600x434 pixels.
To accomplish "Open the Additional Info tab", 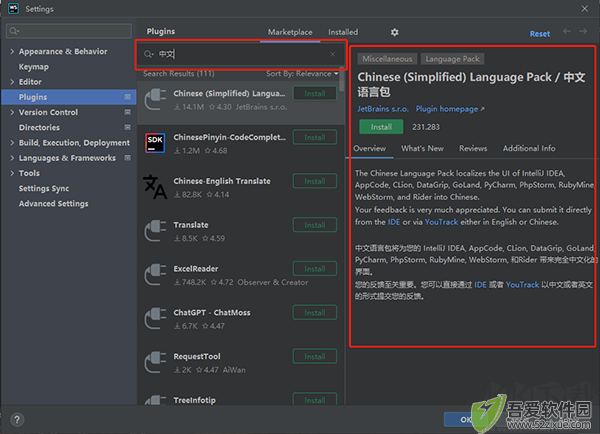I will pos(529,148).
